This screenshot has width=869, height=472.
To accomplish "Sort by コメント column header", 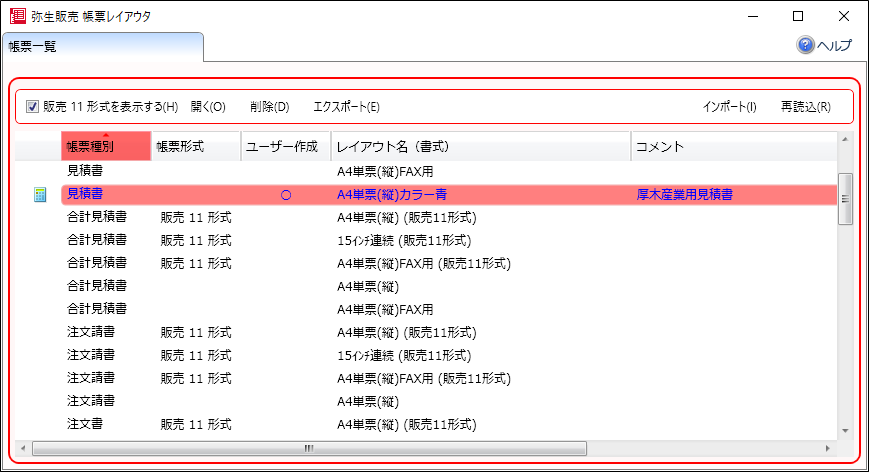I will click(734, 146).
